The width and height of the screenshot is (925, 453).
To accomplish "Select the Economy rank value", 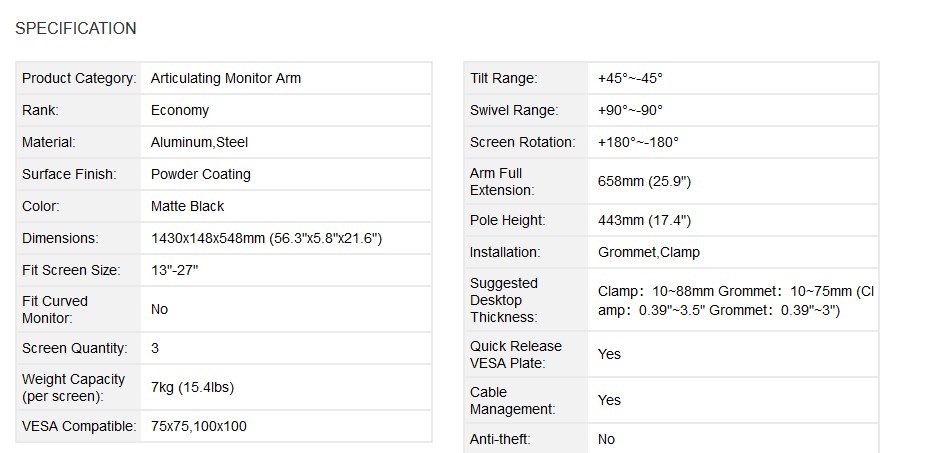I will tap(180, 110).
